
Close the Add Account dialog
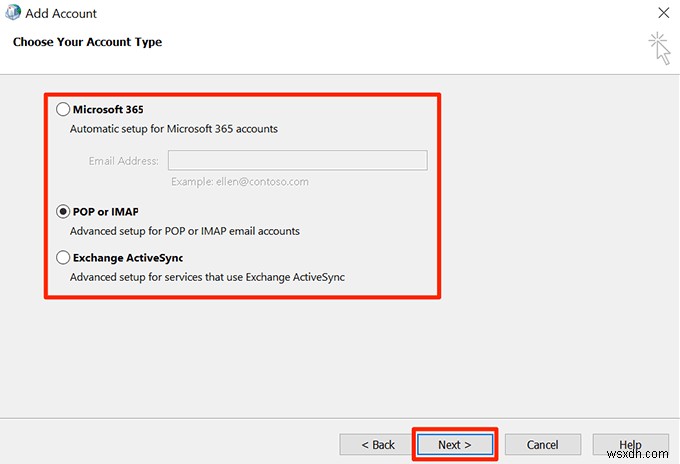tap(664, 13)
